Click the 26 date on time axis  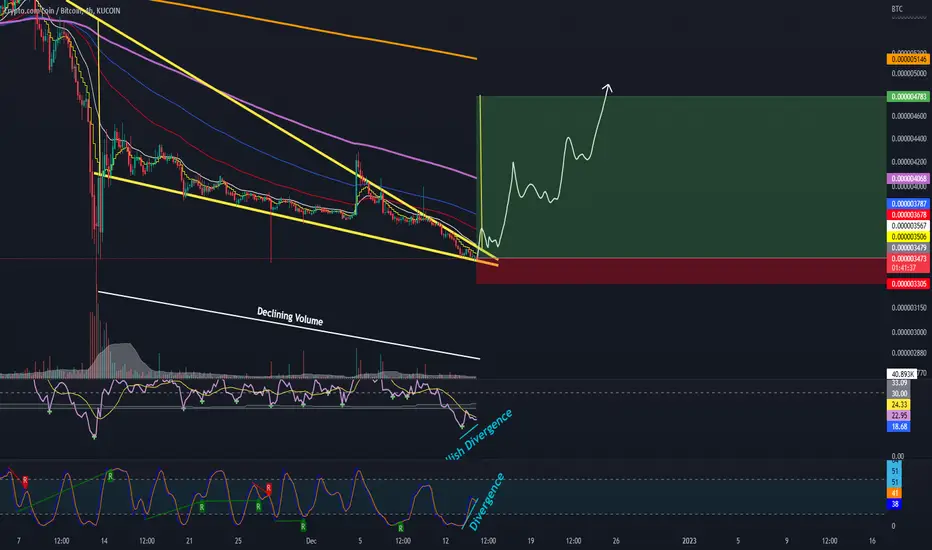616,541
